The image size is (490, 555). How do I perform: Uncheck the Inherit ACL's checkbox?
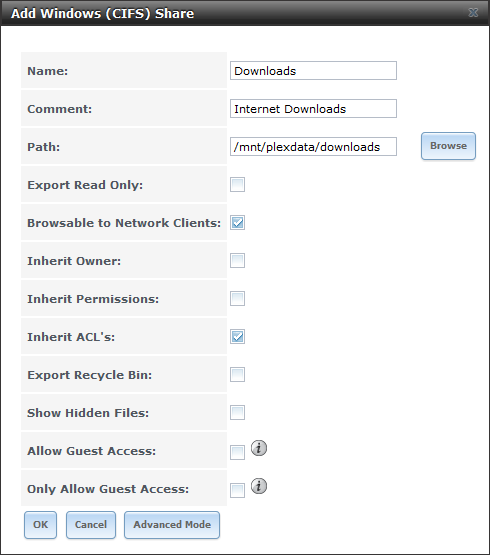237,337
